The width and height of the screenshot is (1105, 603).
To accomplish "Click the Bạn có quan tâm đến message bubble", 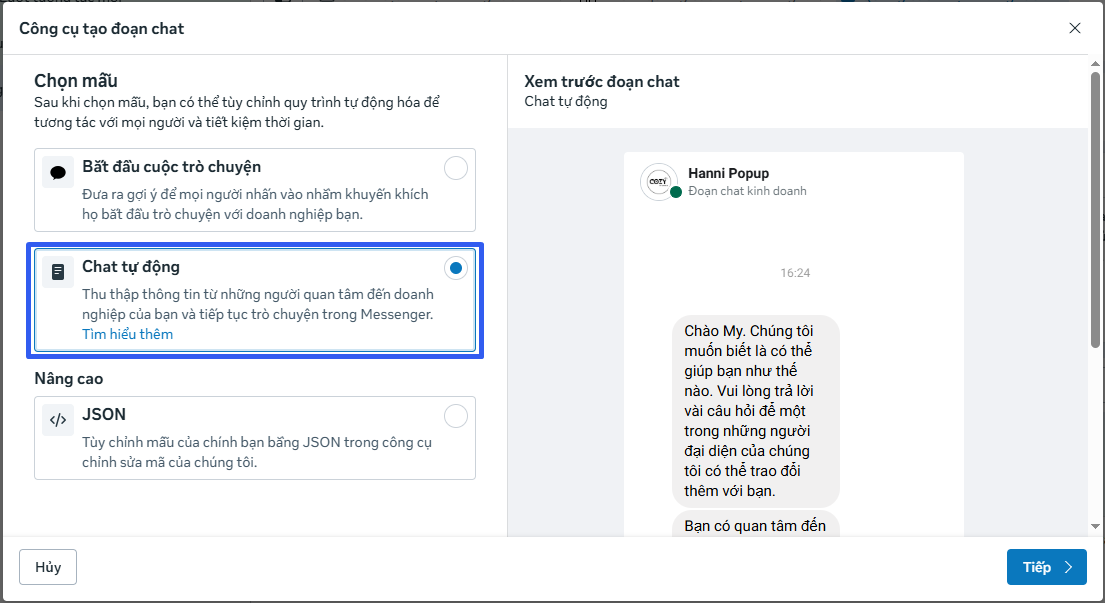I will pyautogui.click(x=755, y=525).
